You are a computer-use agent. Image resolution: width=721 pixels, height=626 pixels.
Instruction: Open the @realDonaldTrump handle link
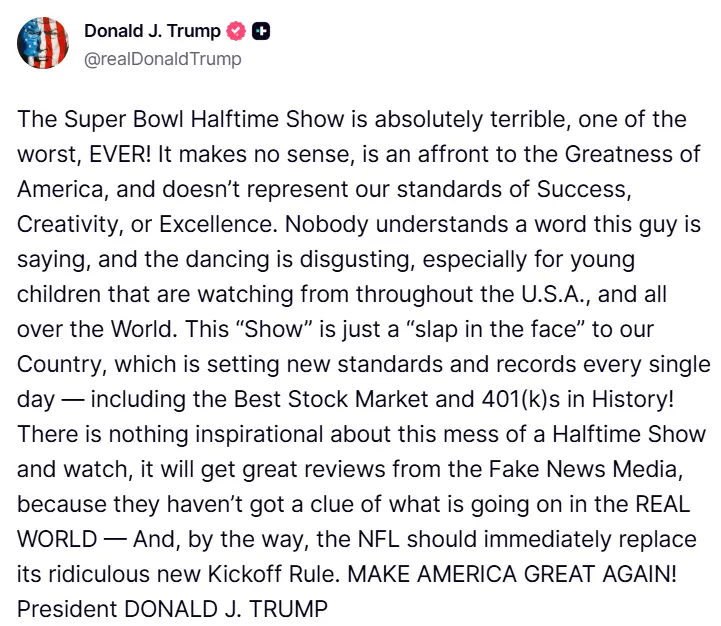coord(162,59)
